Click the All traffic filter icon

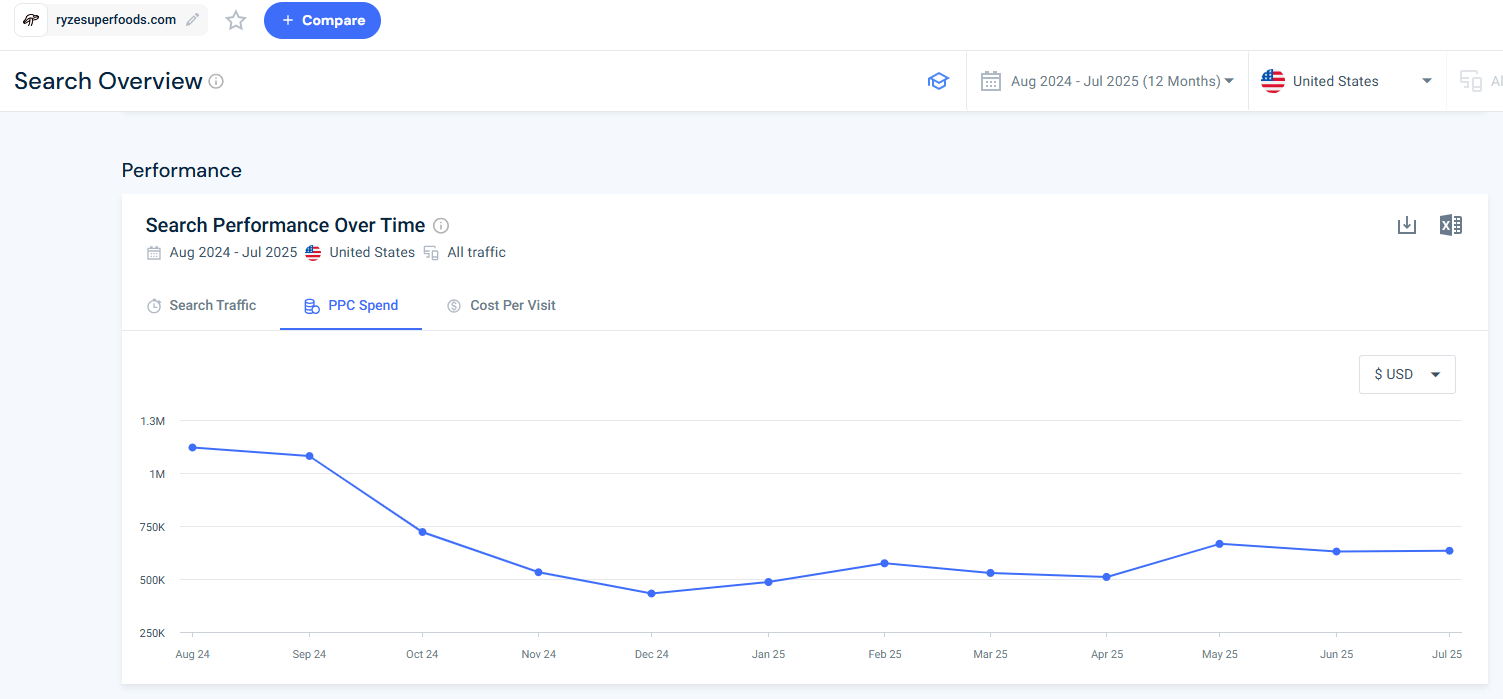(431, 252)
